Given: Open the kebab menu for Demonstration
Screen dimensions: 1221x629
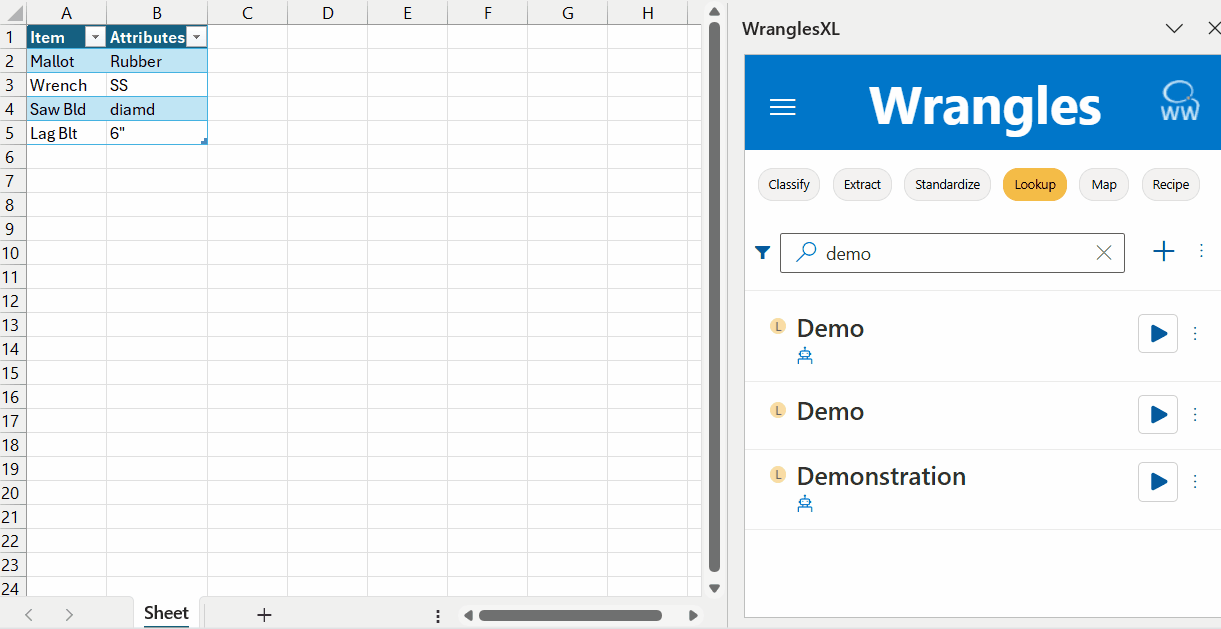Looking at the screenshot, I should 1195,482.
